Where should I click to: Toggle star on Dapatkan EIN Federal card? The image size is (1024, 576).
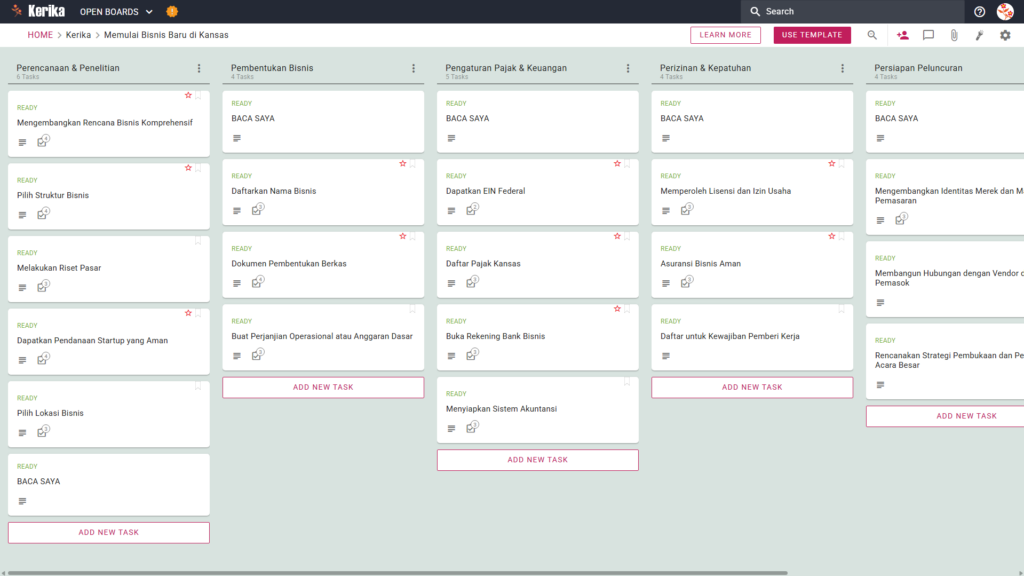pyautogui.click(x=617, y=163)
